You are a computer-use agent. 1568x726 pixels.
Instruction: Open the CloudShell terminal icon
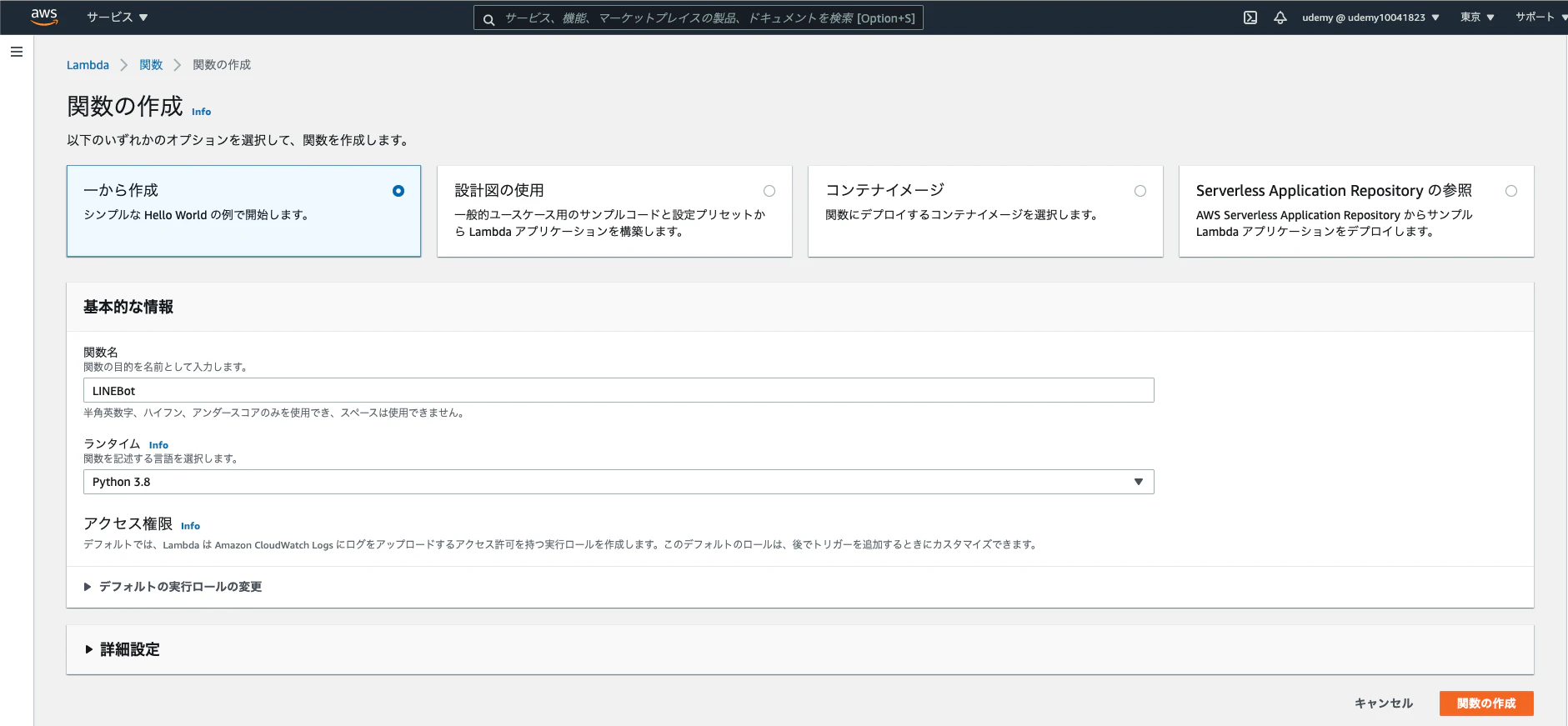(1250, 18)
